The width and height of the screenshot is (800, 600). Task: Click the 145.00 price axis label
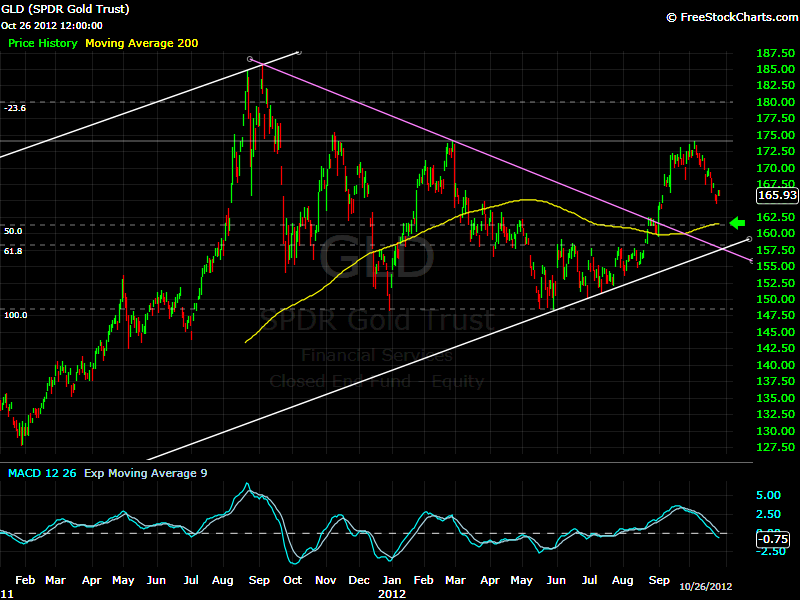tap(776, 332)
